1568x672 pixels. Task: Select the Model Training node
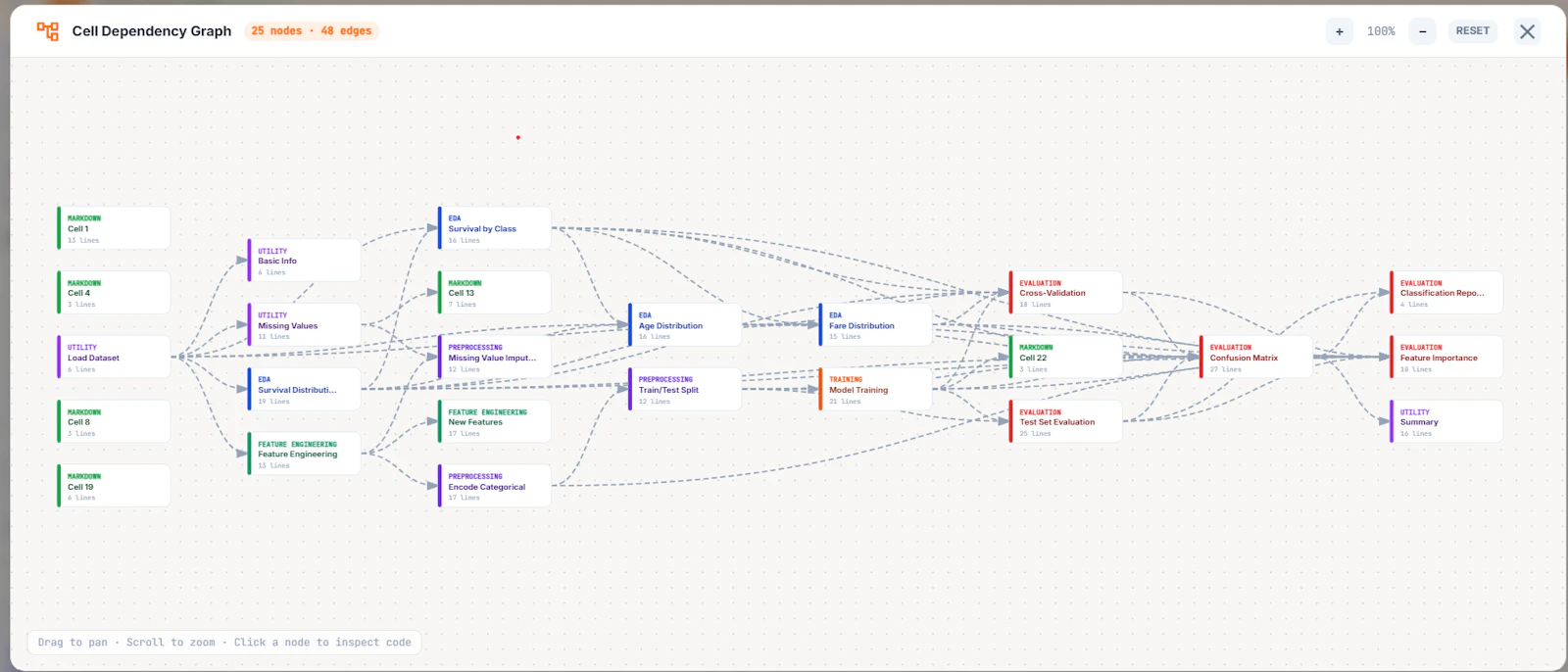pyautogui.click(x=875, y=390)
